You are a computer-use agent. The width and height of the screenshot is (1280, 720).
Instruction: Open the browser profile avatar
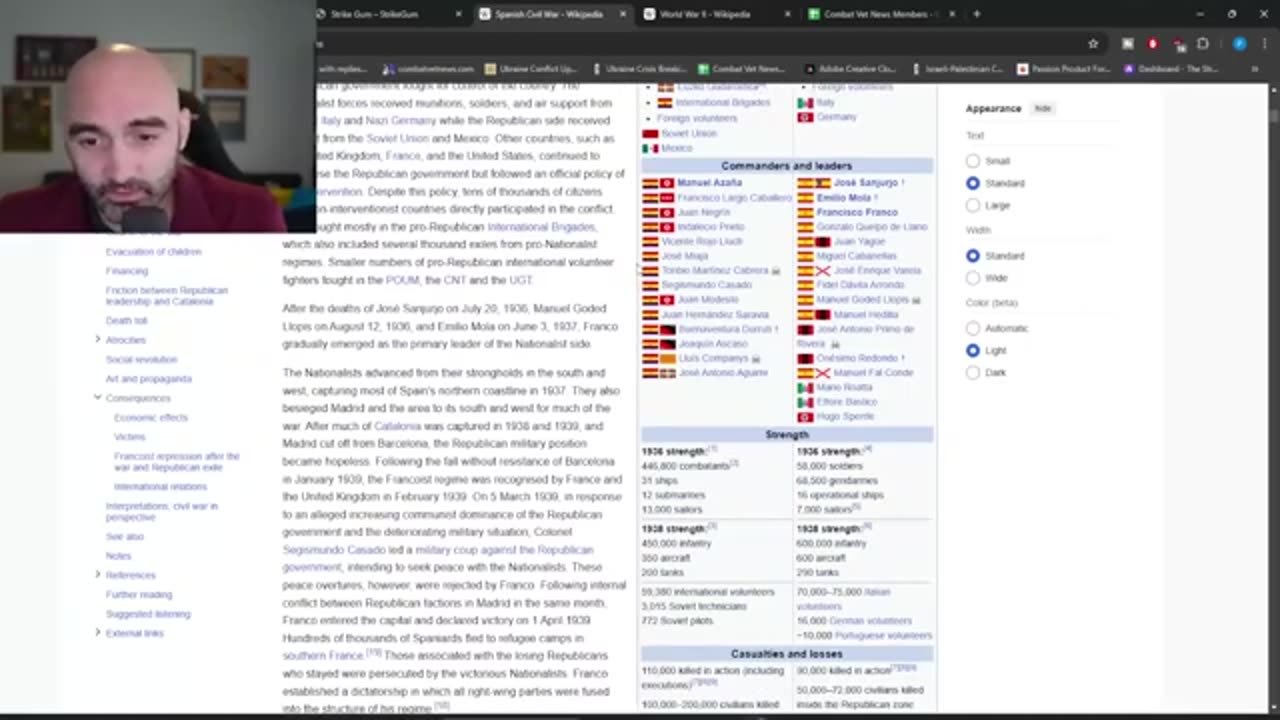pyautogui.click(x=1240, y=44)
